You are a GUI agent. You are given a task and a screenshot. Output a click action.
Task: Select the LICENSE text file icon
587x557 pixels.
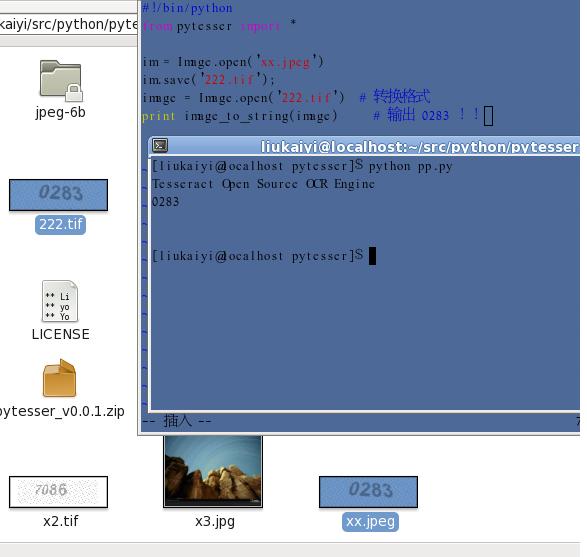60,301
